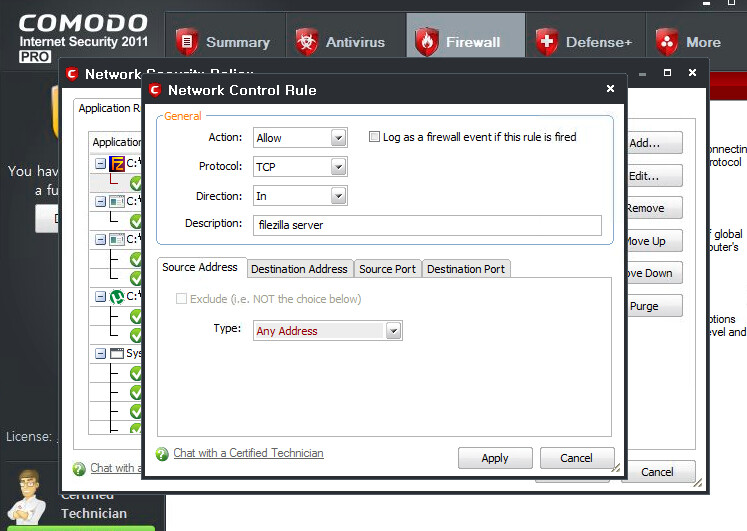Collapse the FileZilla application tree node
The image size is (747, 531).
pyautogui.click(x=100, y=163)
